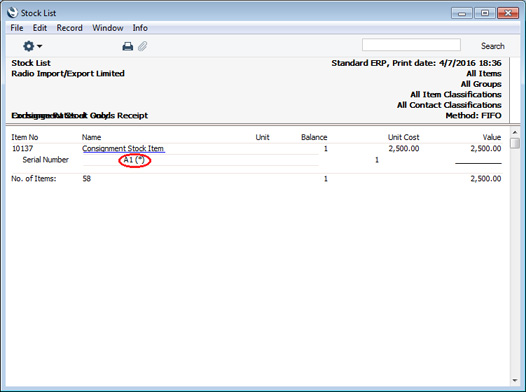Viewport: 526px width, 392px height.
Task: Click the Stock List window app icon
Action: click(x=12, y=12)
